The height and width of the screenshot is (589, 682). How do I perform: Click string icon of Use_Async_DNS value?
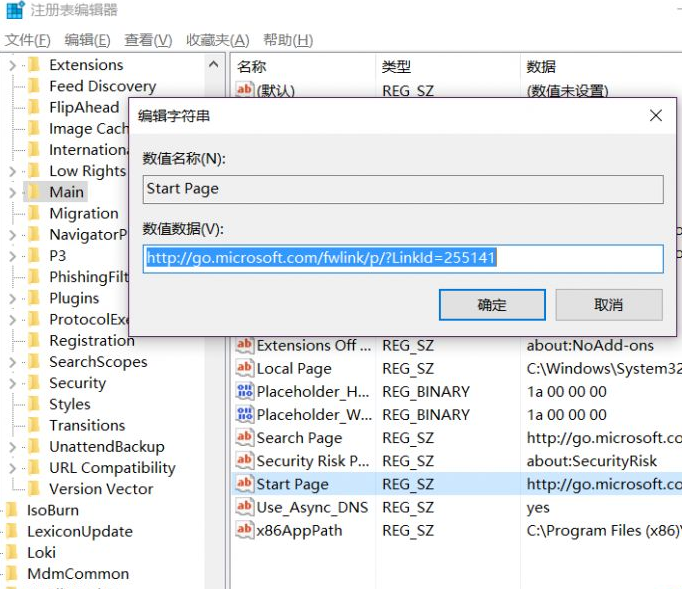coord(244,507)
